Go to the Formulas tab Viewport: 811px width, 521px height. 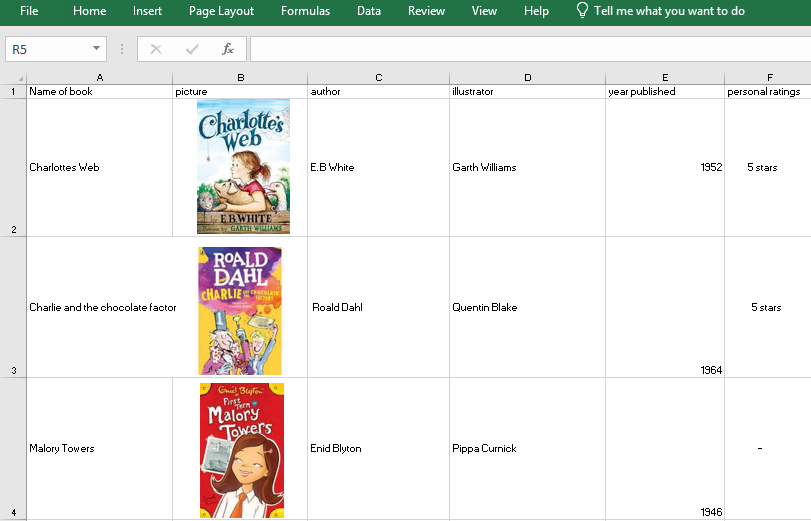pyautogui.click(x=305, y=11)
